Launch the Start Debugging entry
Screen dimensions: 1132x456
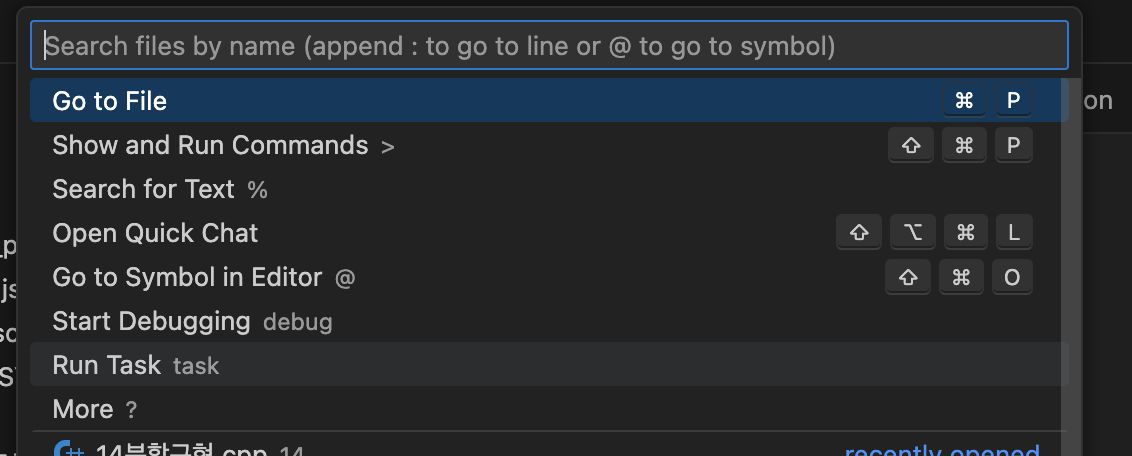pyautogui.click(x=151, y=321)
